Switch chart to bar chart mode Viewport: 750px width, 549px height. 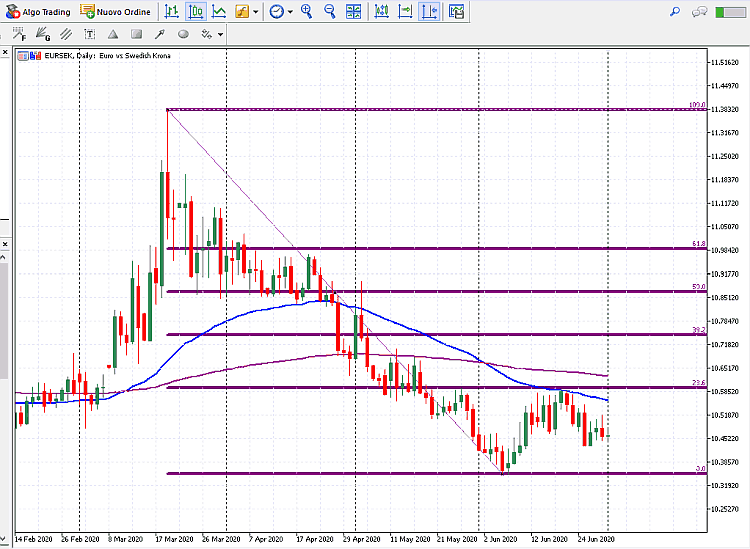tap(173, 12)
